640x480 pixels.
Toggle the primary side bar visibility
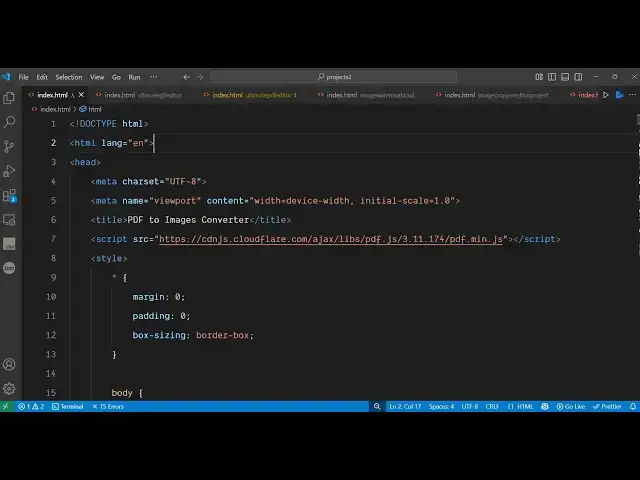pos(552,77)
